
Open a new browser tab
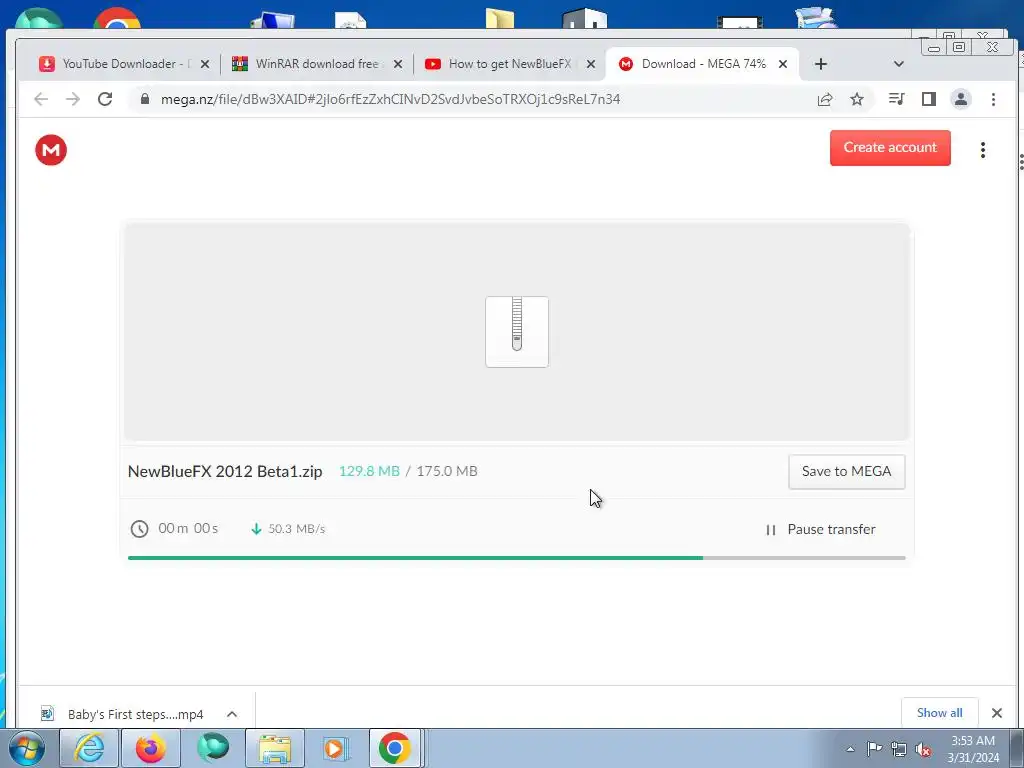(x=821, y=64)
